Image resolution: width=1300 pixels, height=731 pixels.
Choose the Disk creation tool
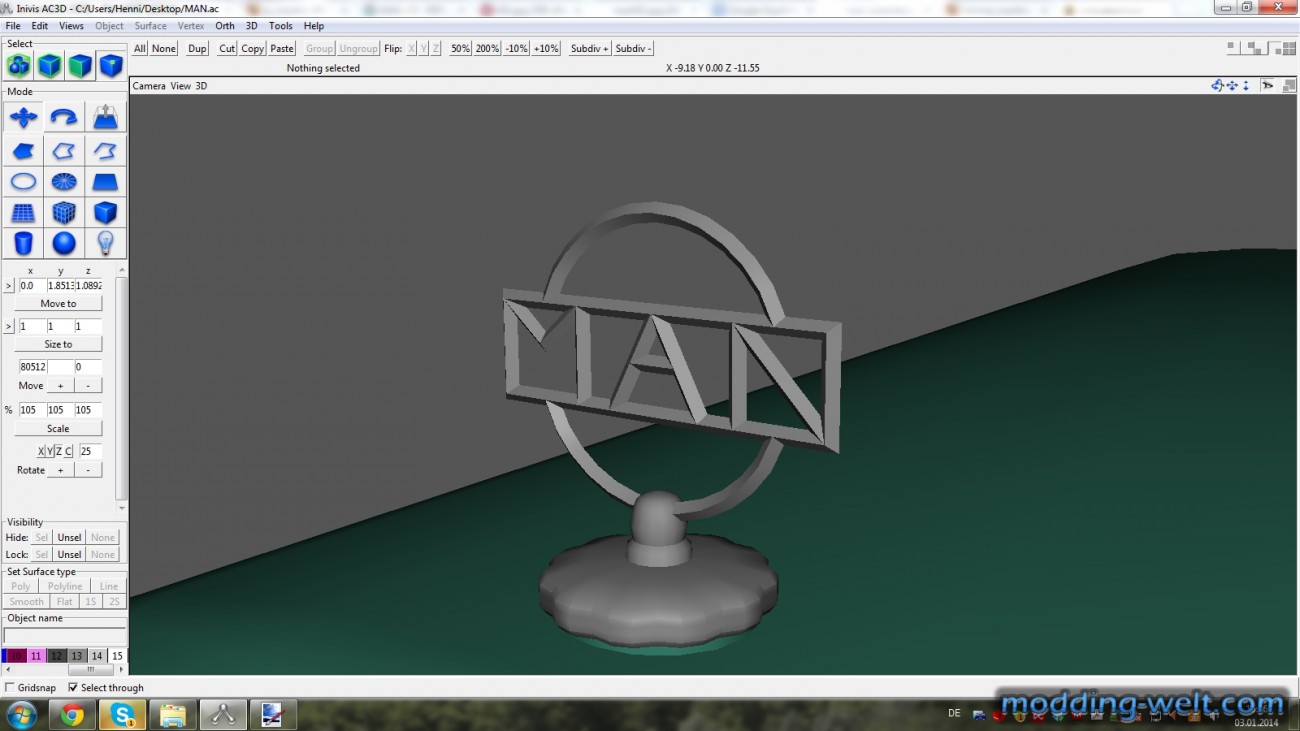(x=64, y=182)
